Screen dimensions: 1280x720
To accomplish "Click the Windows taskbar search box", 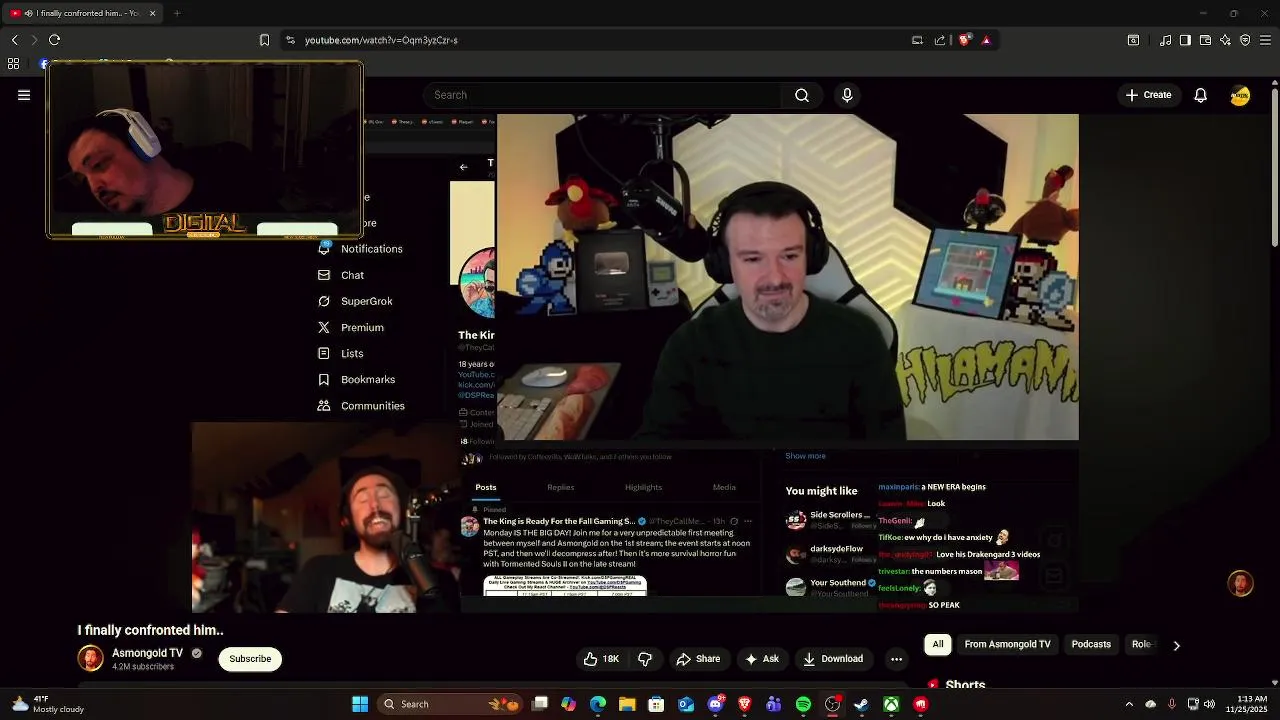I will tap(451, 704).
